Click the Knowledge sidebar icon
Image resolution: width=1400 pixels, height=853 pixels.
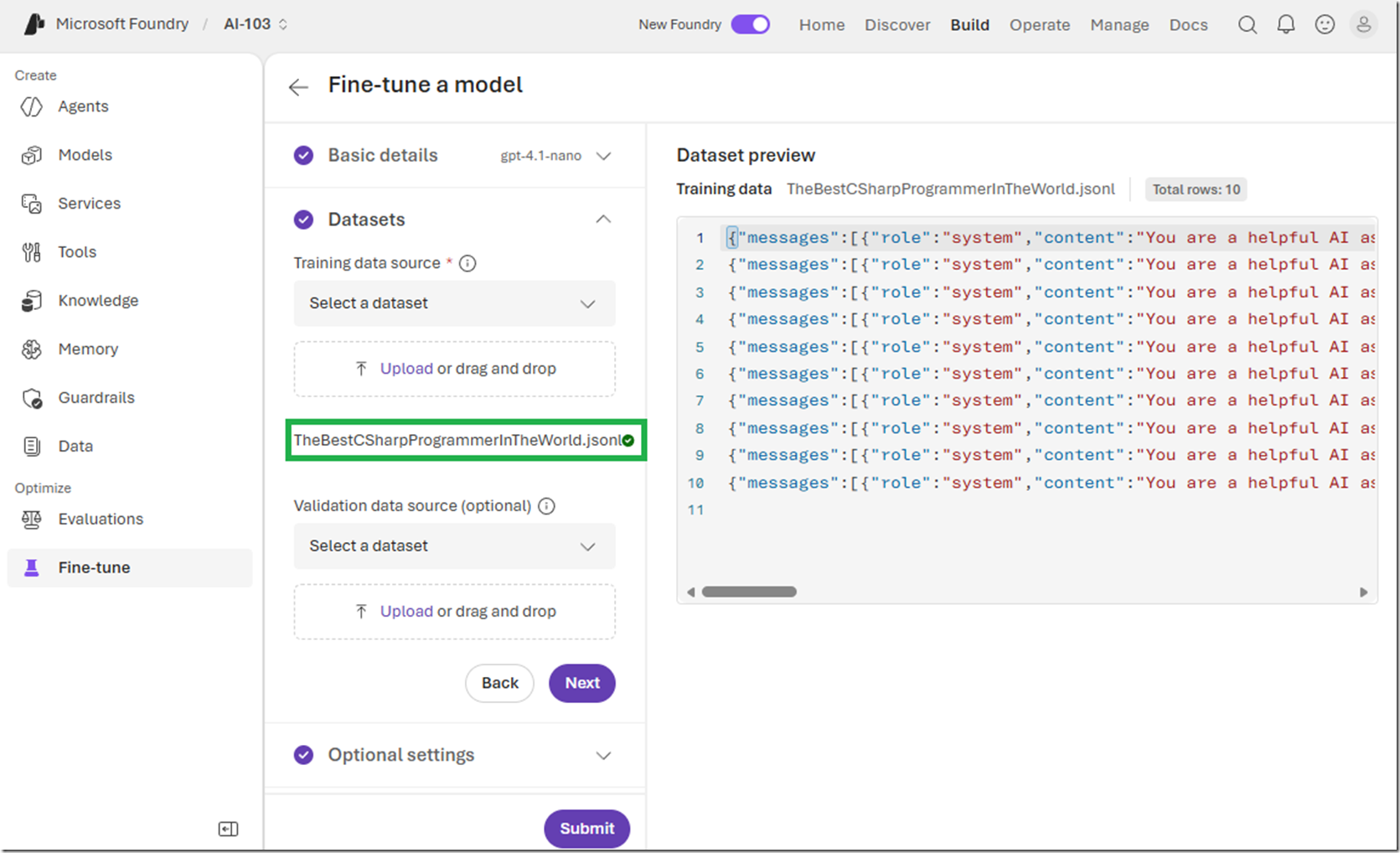click(32, 301)
